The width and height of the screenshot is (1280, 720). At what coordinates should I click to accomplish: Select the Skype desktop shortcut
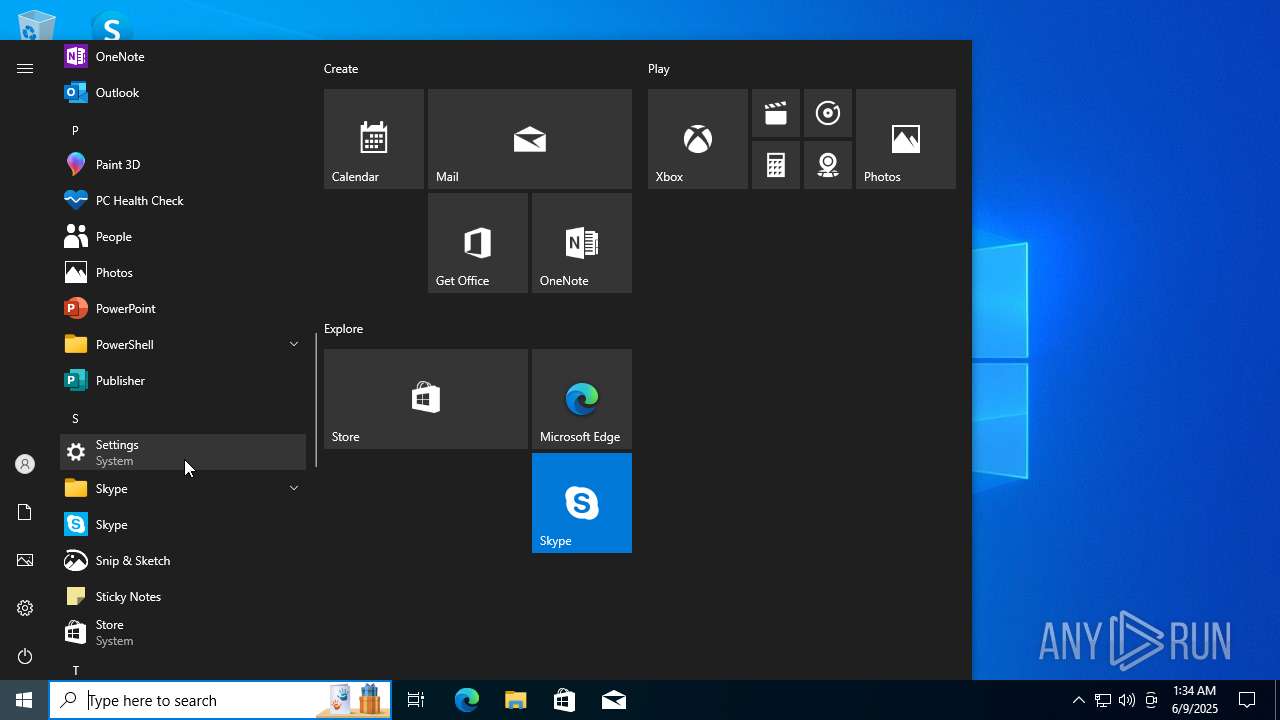coord(111,25)
